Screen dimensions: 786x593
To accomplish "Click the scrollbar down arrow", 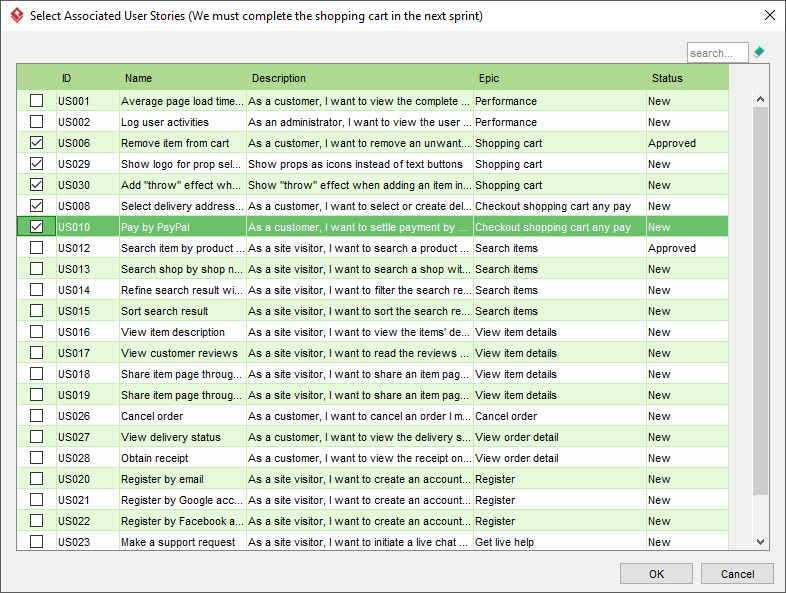I will coord(760,542).
